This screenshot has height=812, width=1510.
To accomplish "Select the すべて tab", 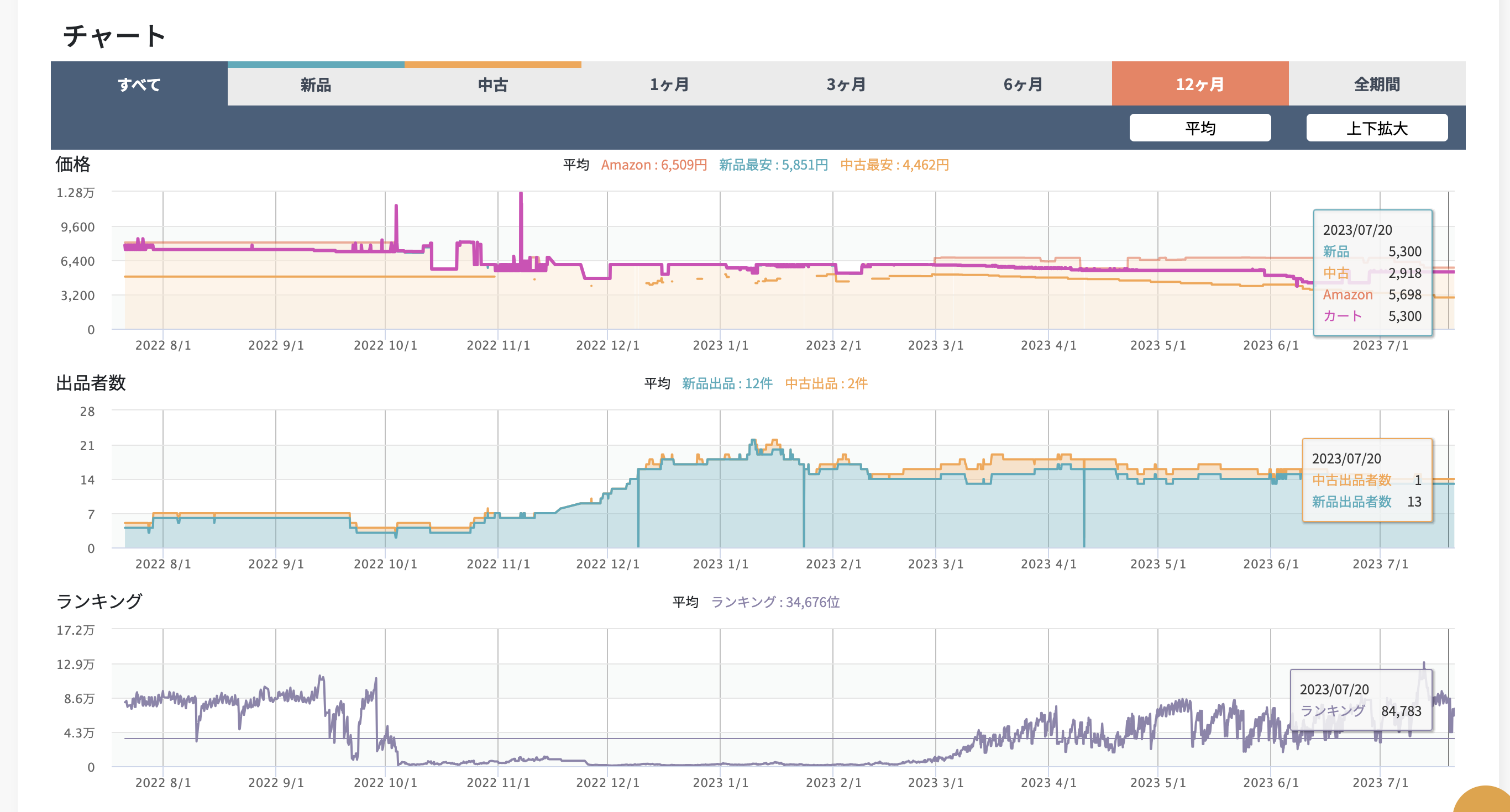I will [139, 85].
